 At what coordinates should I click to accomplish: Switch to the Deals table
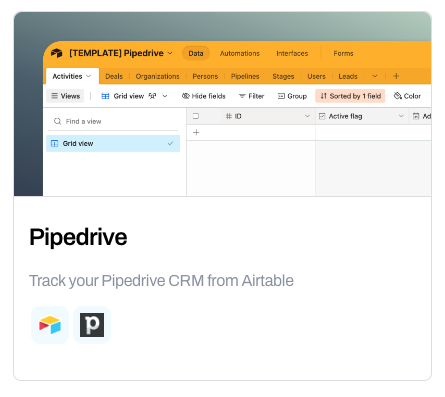(114, 76)
